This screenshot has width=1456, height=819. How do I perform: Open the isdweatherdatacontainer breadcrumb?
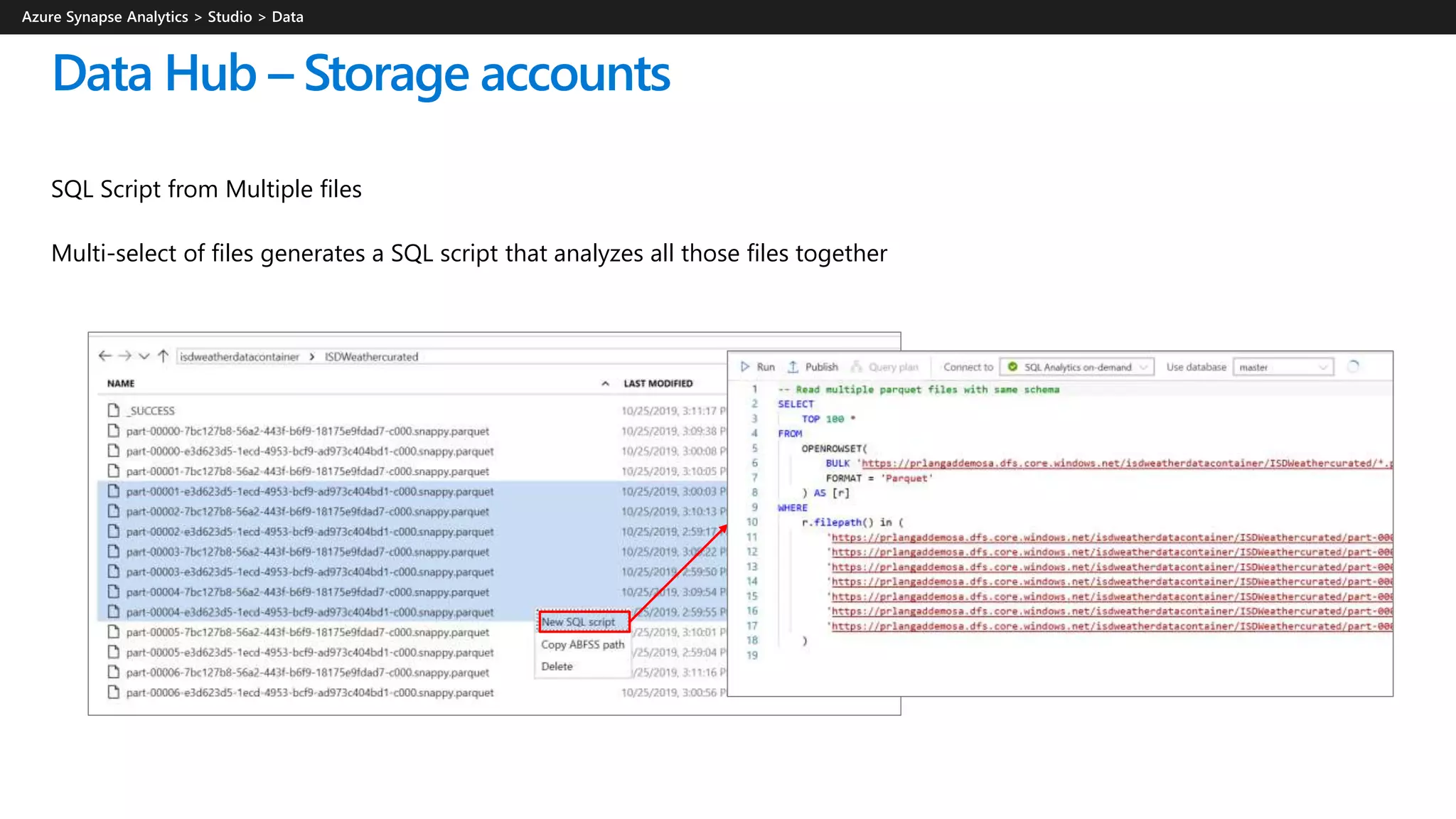click(240, 357)
